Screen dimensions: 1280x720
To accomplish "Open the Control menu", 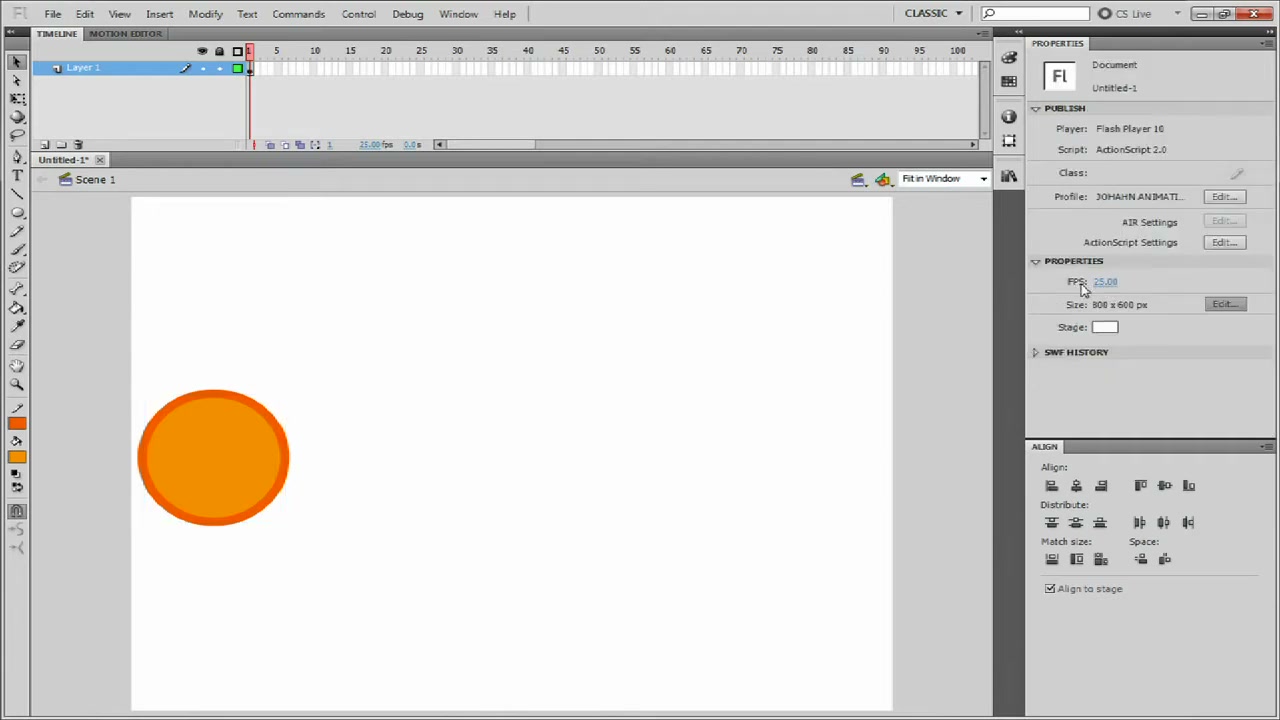I will click(x=358, y=14).
